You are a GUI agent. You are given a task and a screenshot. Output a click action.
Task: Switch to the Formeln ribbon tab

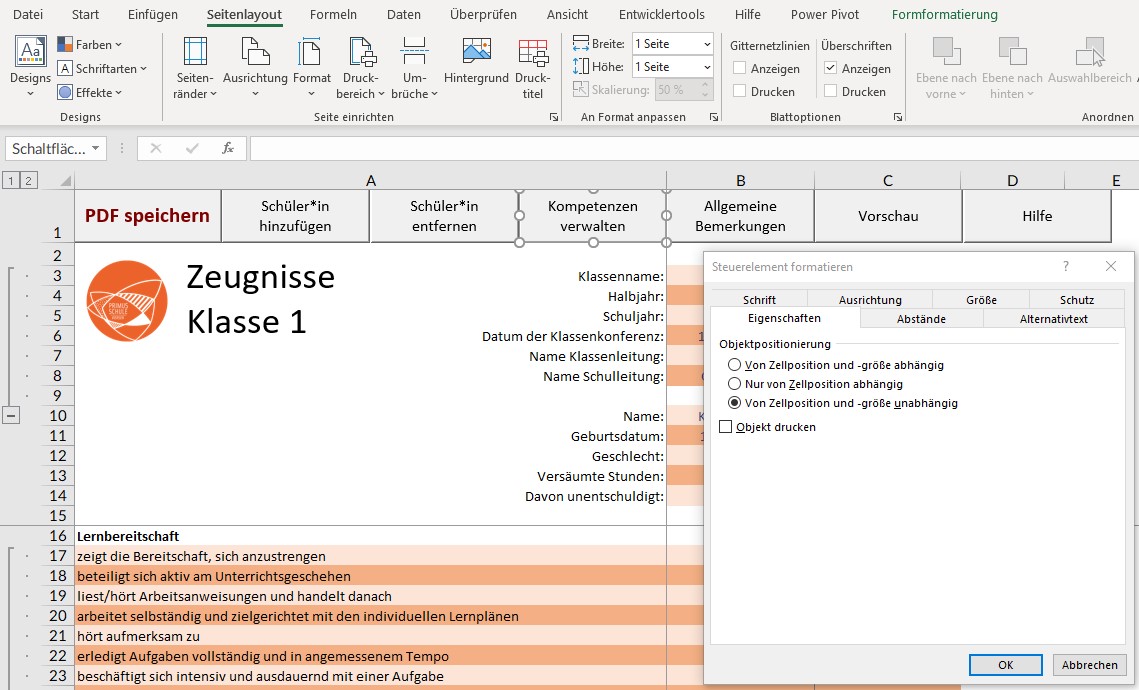click(333, 14)
